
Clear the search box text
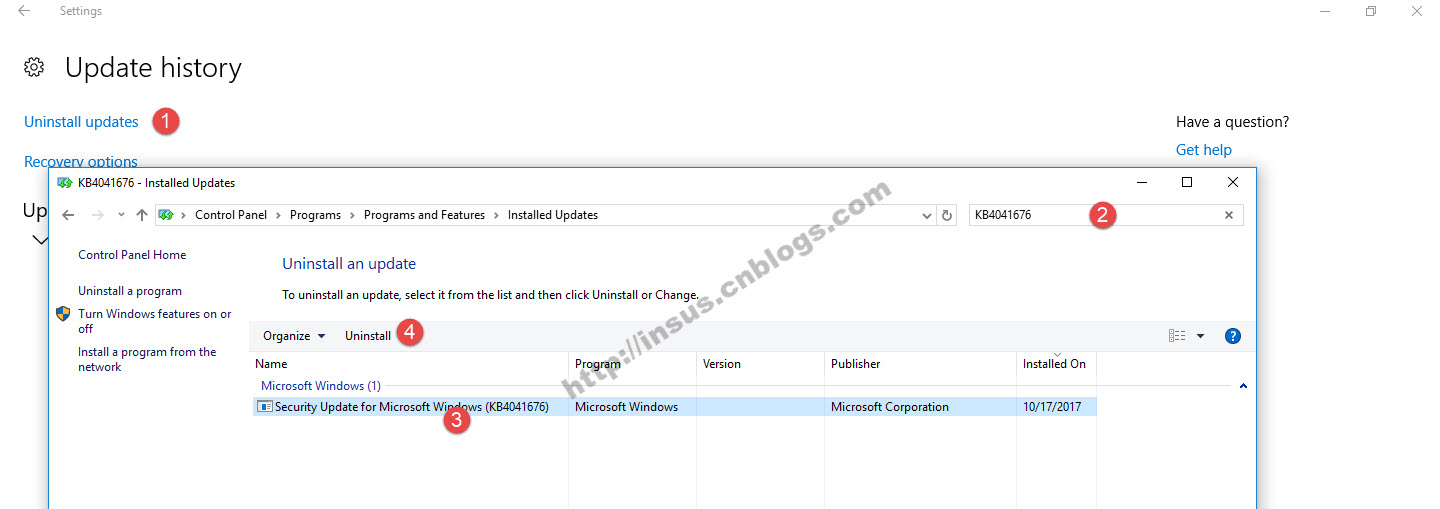pyautogui.click(x=1229, y=215)
